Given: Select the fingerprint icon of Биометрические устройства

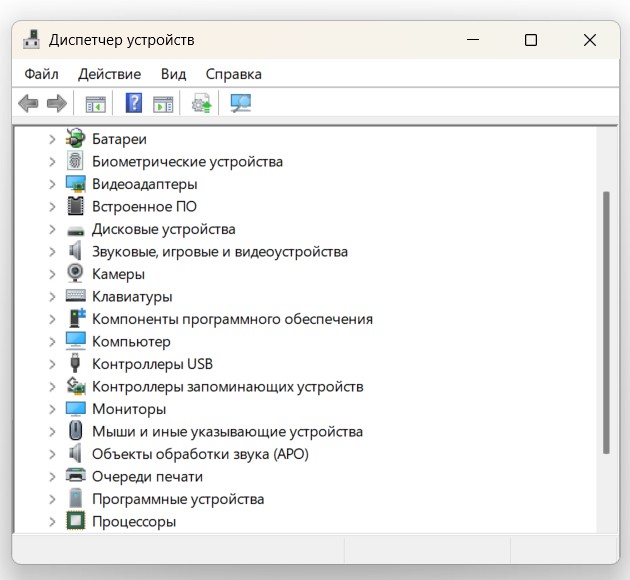Looking at the screenshot, I should [x=75, y=161].
